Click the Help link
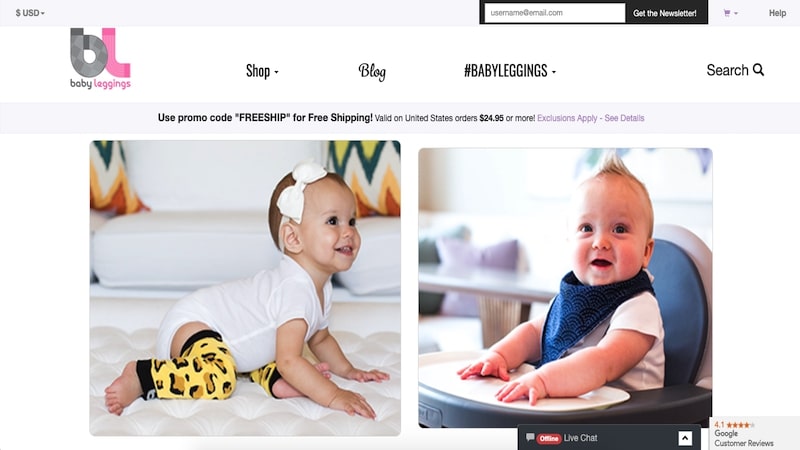 tap(777, 13)
